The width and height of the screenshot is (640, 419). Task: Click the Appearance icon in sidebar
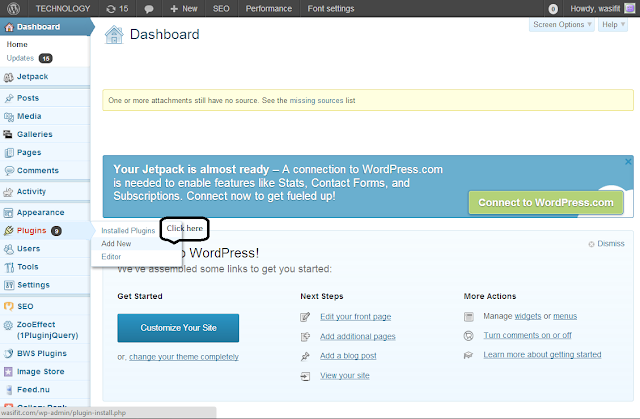tap(8, 213)
